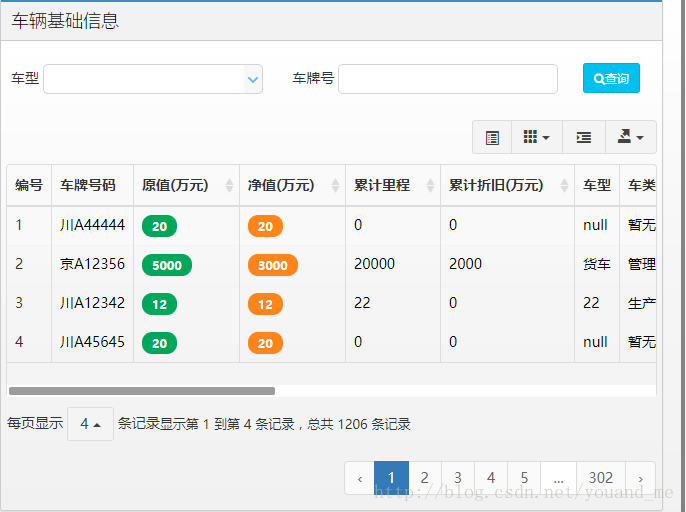Sort by 原值(万元) column
Screen dimensions: 686x512
(186, 185)
